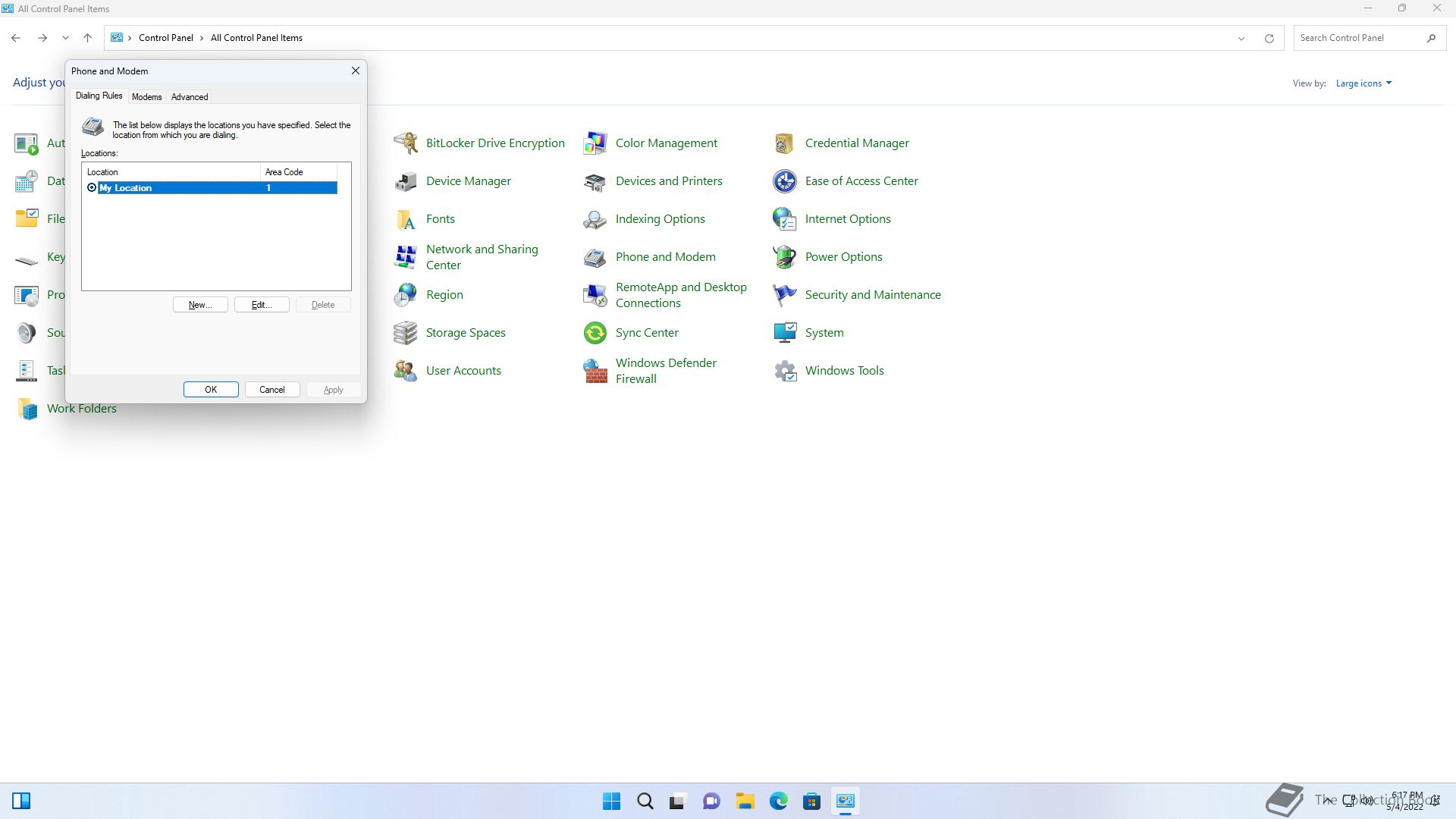The height and width of the screenshot is (819, 1456).
Task: Click All Control Panel Items breadcrumb
Action: click(x=256, y=38)
